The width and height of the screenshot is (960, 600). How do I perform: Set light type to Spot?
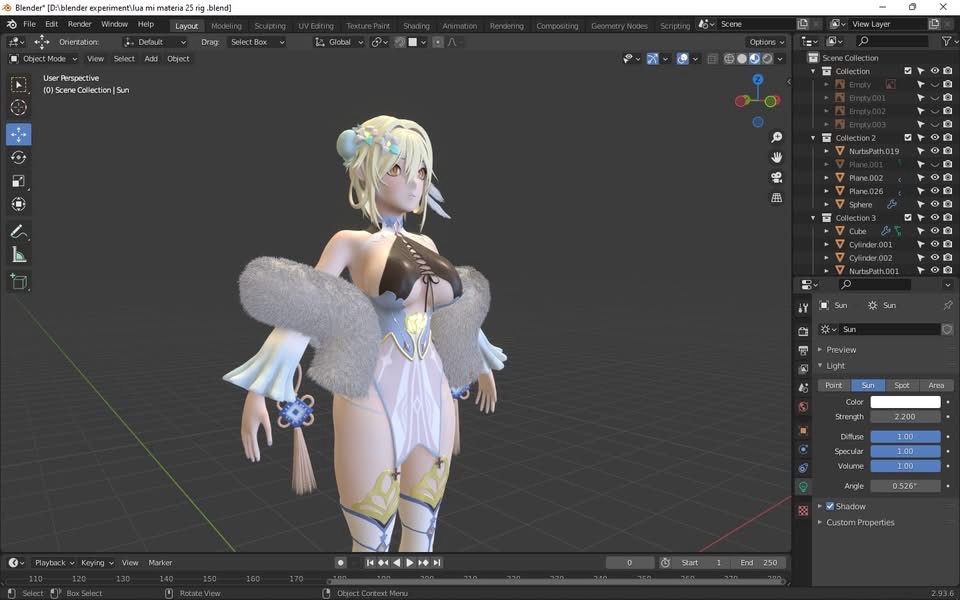[x=902, y=385]
